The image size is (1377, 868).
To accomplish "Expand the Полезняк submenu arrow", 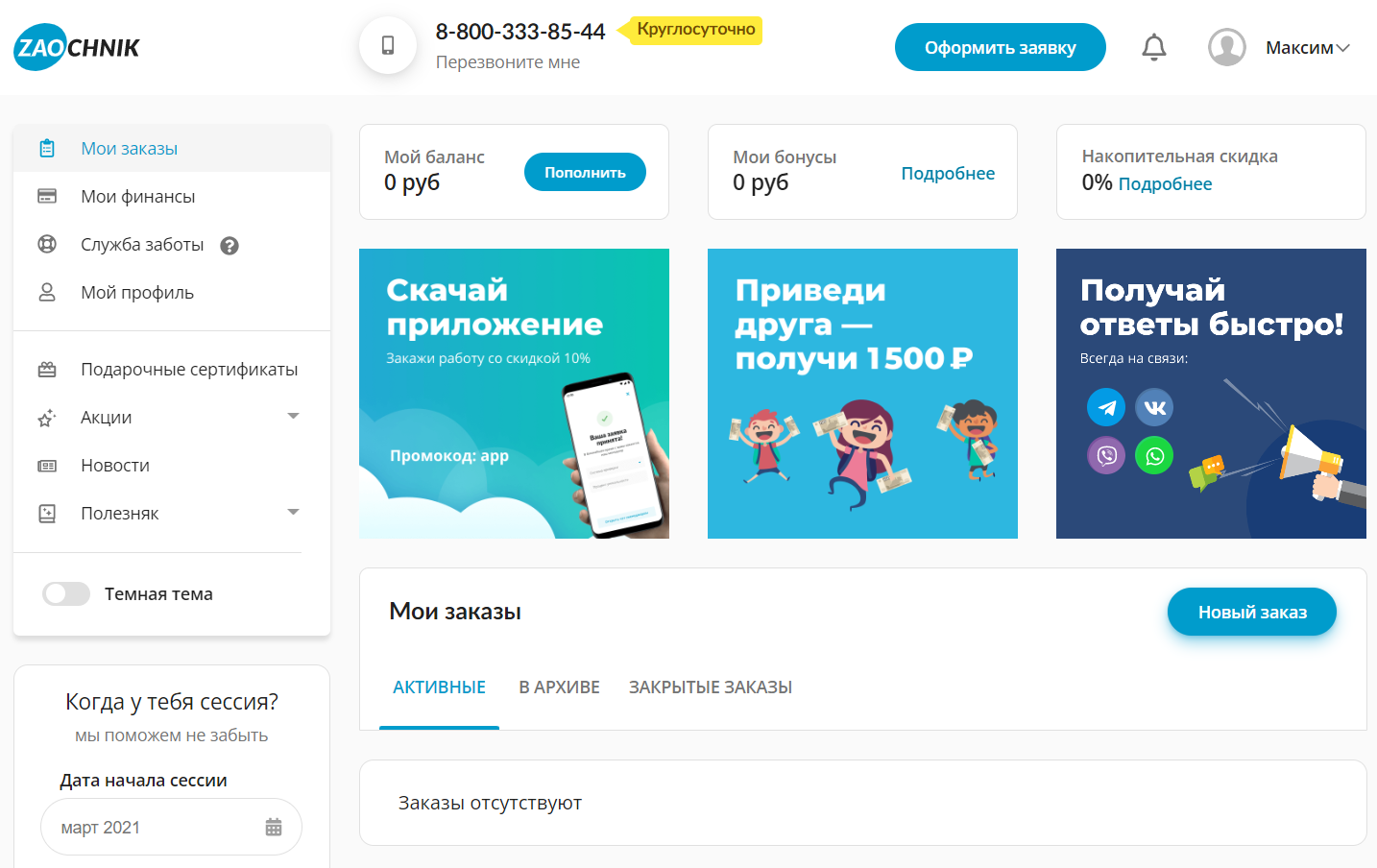I will point(294,512).
